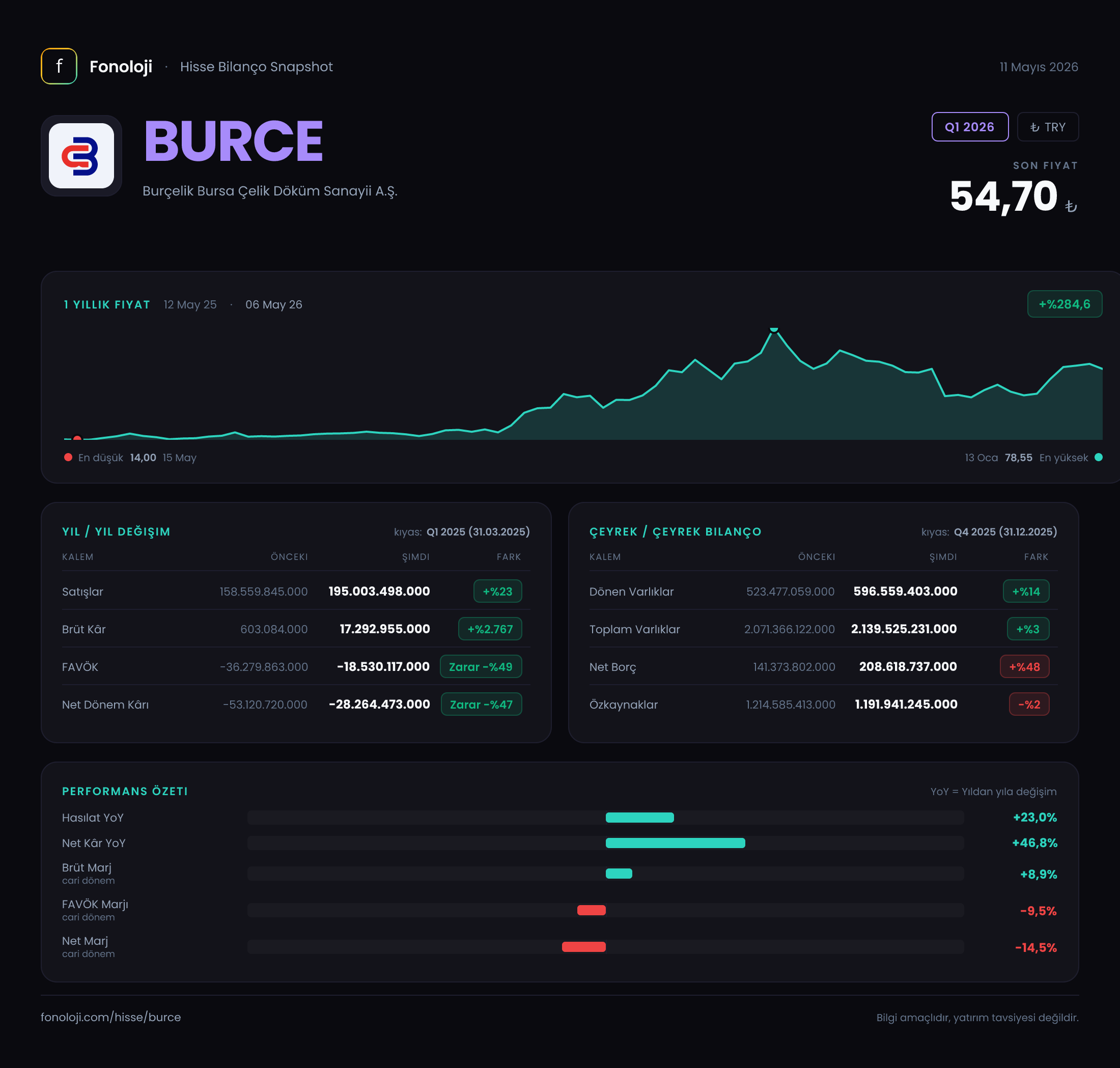The width and height of the screenshot is (1120, 1068).
Task: Click the Satışlar +%23 change badge
Action: [497, 591]
